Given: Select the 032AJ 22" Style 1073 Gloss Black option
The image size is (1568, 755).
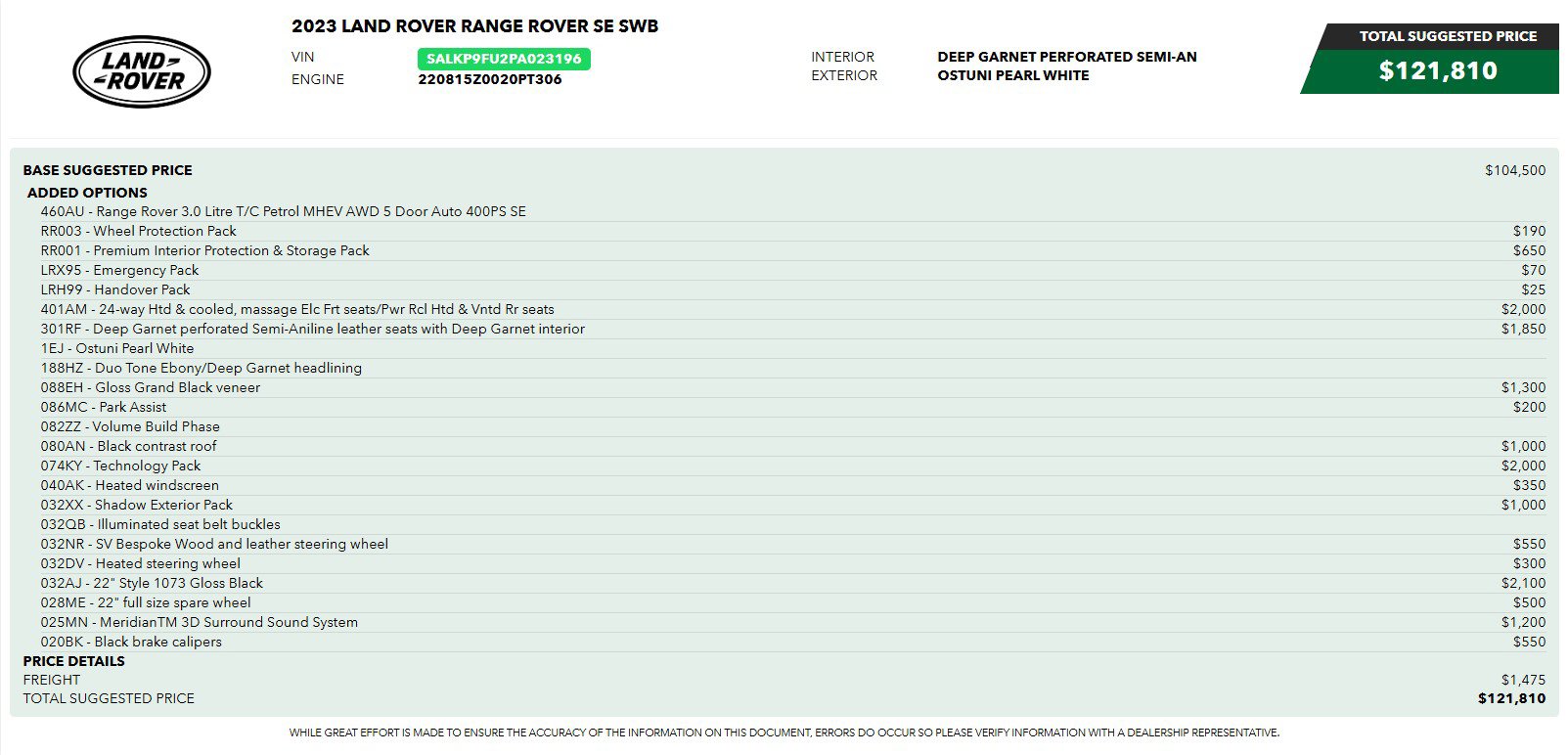Looking at the screenshot, I should (793, 583).
